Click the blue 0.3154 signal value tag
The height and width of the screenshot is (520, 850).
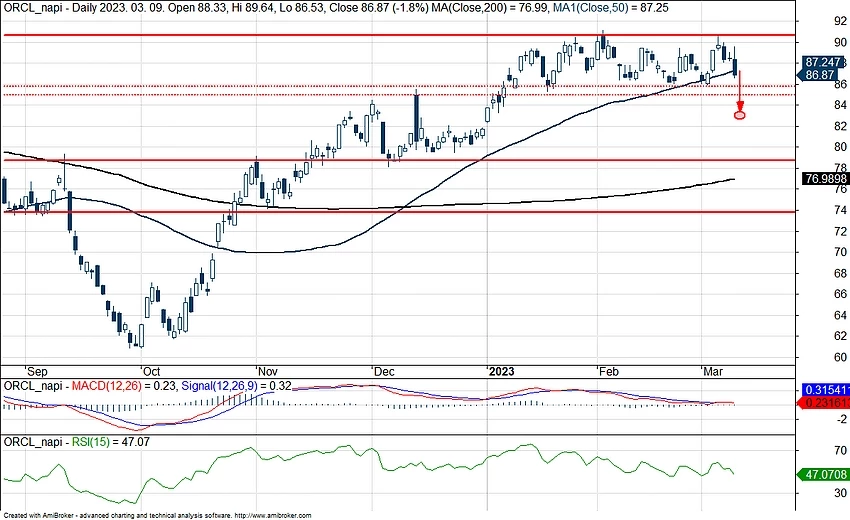(825, 390)
